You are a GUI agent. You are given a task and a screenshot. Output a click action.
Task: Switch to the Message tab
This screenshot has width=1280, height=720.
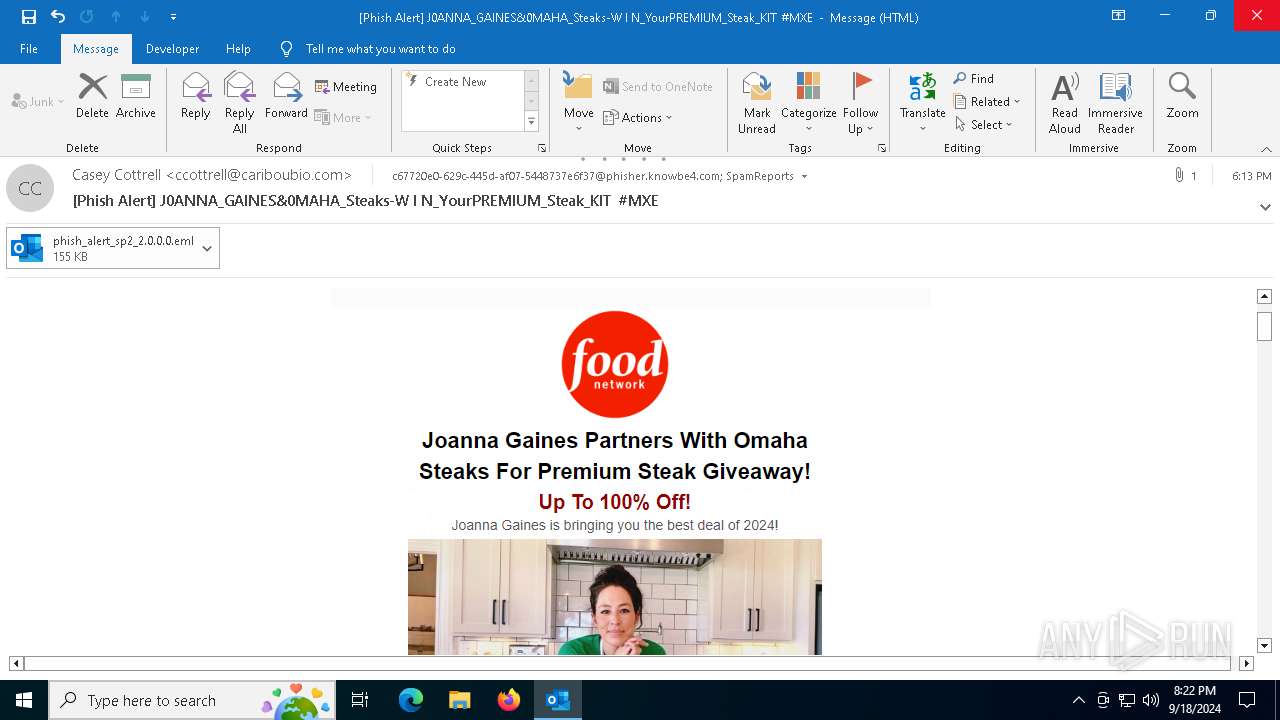click(x=96, y=49)
